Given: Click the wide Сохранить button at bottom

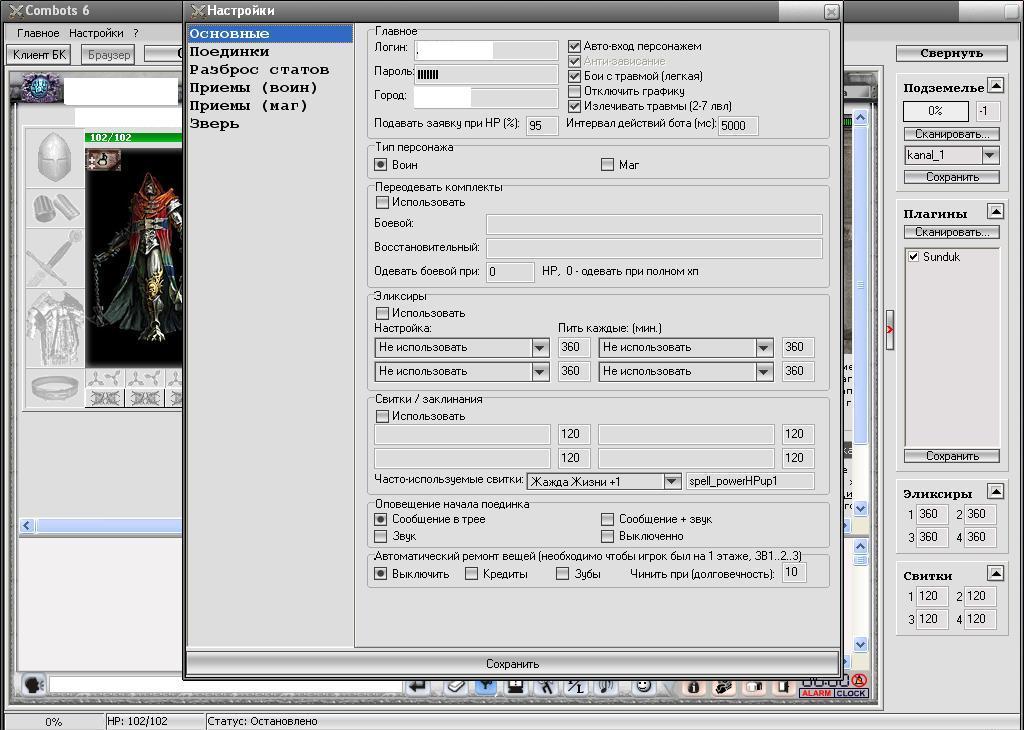Looking at the screenshot, I should pos(512,663).
